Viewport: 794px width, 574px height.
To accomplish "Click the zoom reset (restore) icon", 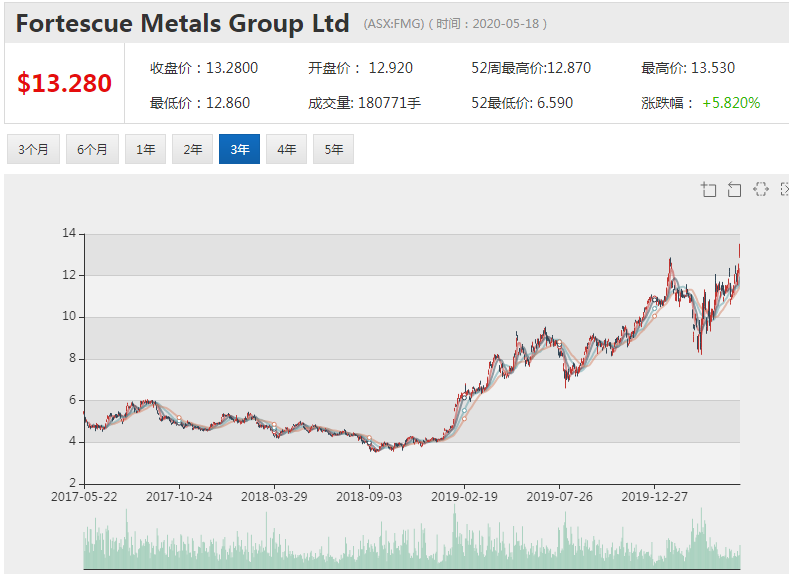I will [734, 190].
